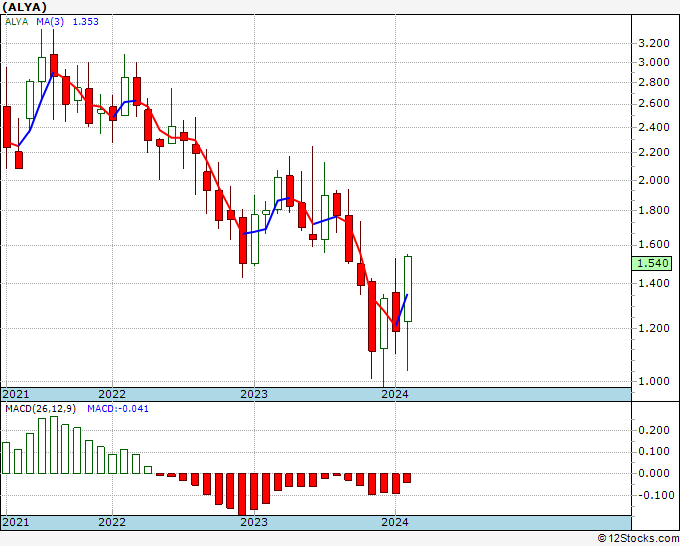The width and height of the screenshot is (680, 546).
Task: Click the 0.000 MACD axis label
Action: pyautogui.click(x=654, y=473)
